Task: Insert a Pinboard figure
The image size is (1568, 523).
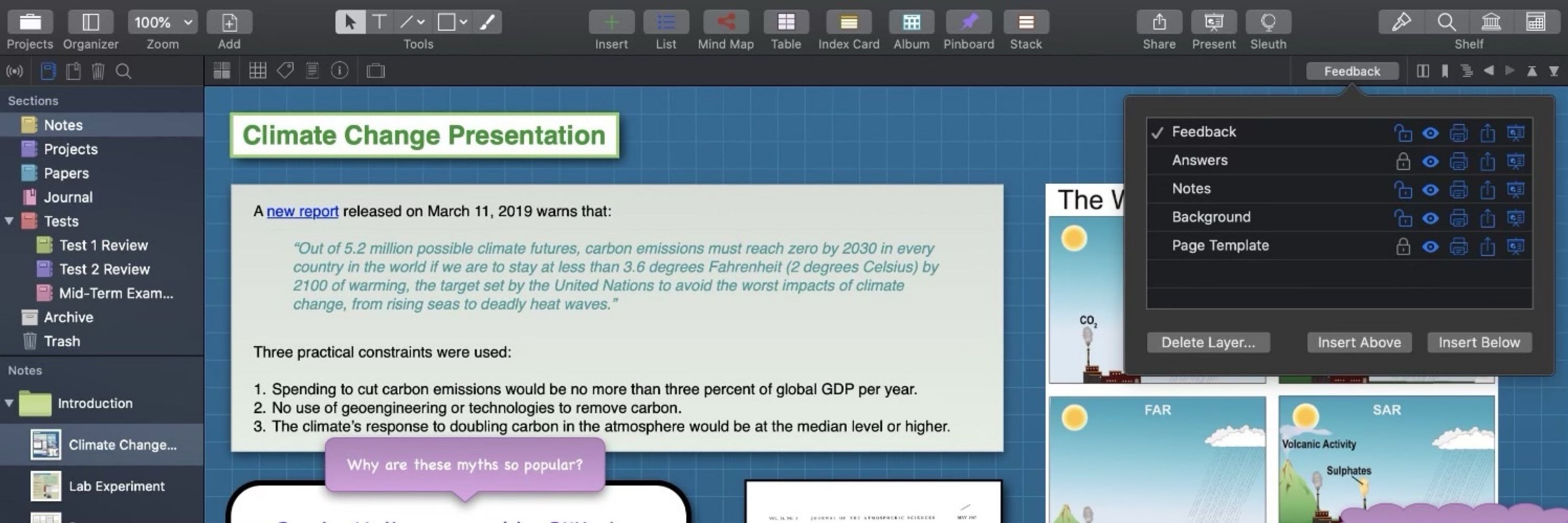Action: 969,22
